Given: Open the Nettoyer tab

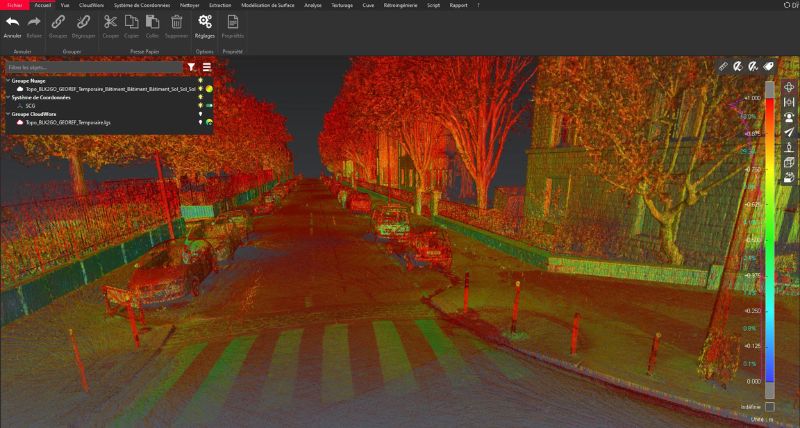Looking at the screenshot, I should [x=190, y=5].
